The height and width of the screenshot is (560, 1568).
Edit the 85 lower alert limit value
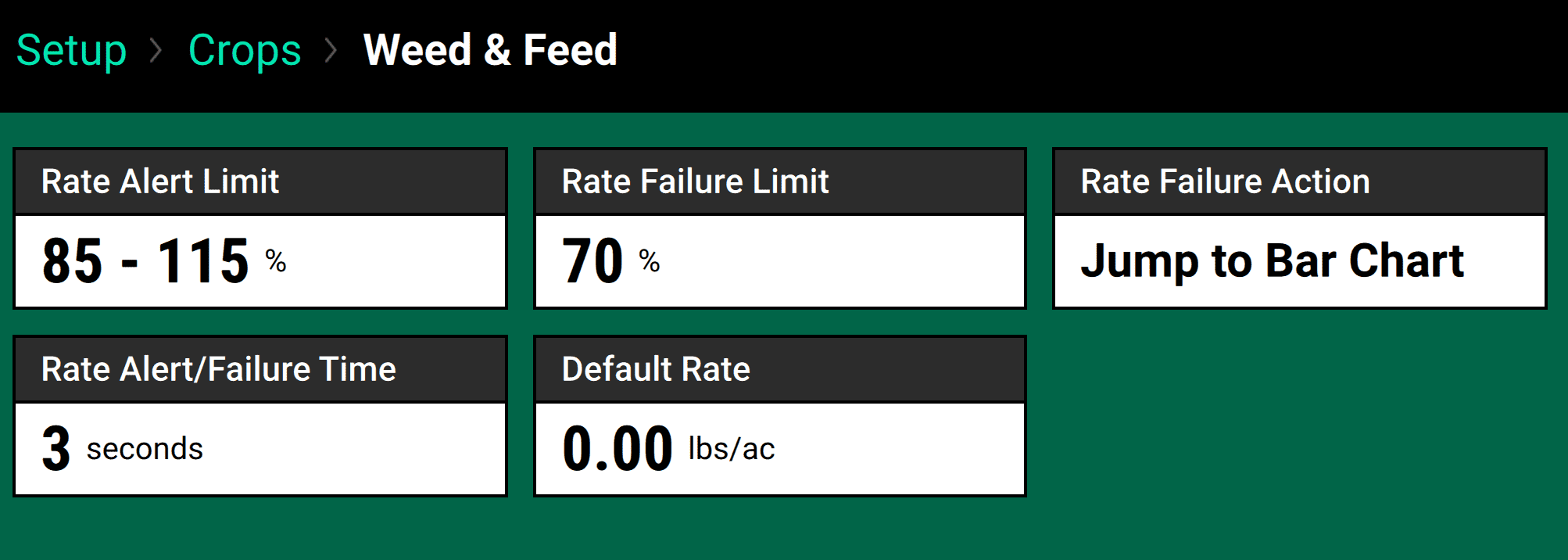tap(72, 260)
